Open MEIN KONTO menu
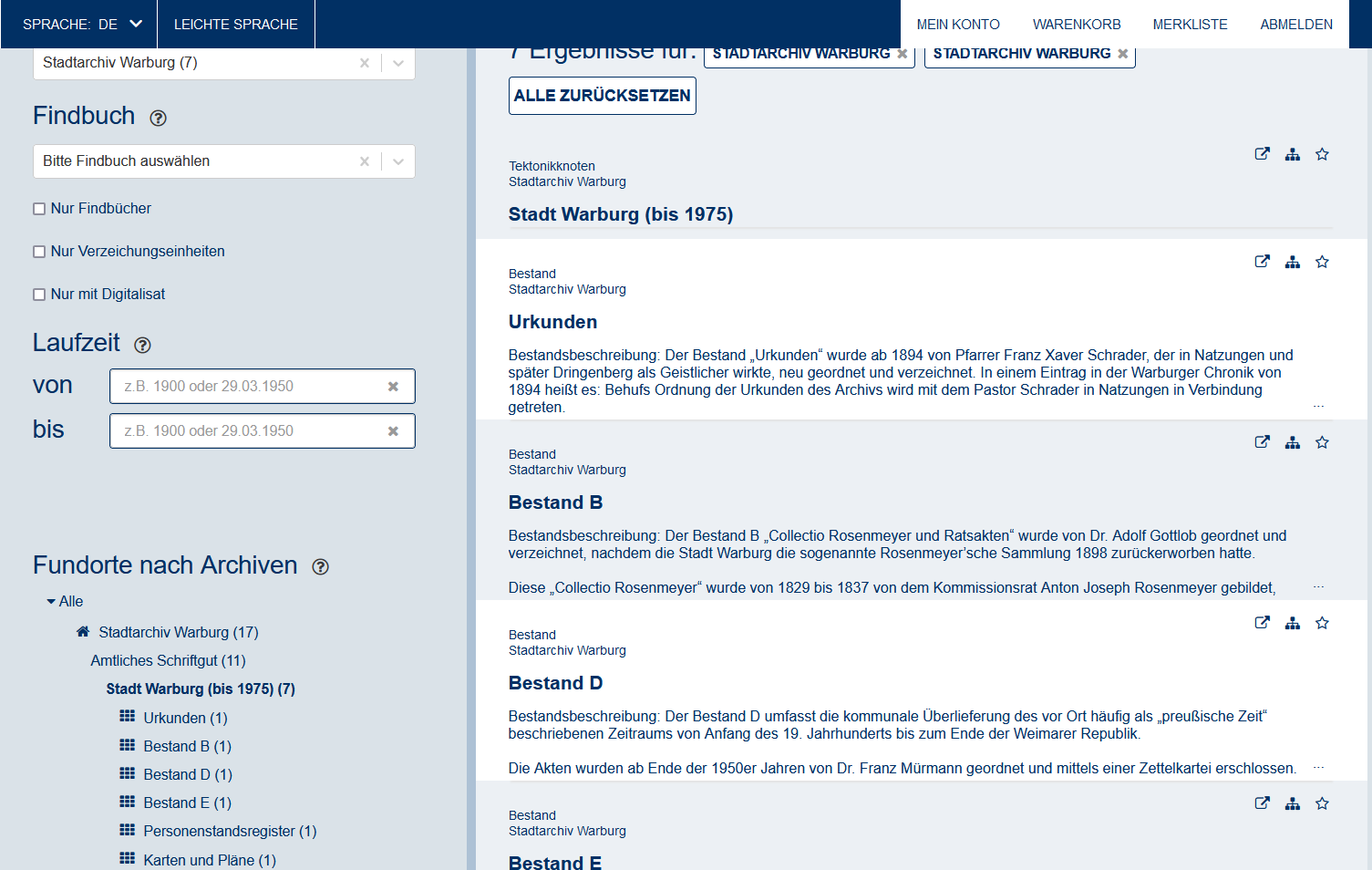Screen dimensions: 1372x870 click(958, 25)
